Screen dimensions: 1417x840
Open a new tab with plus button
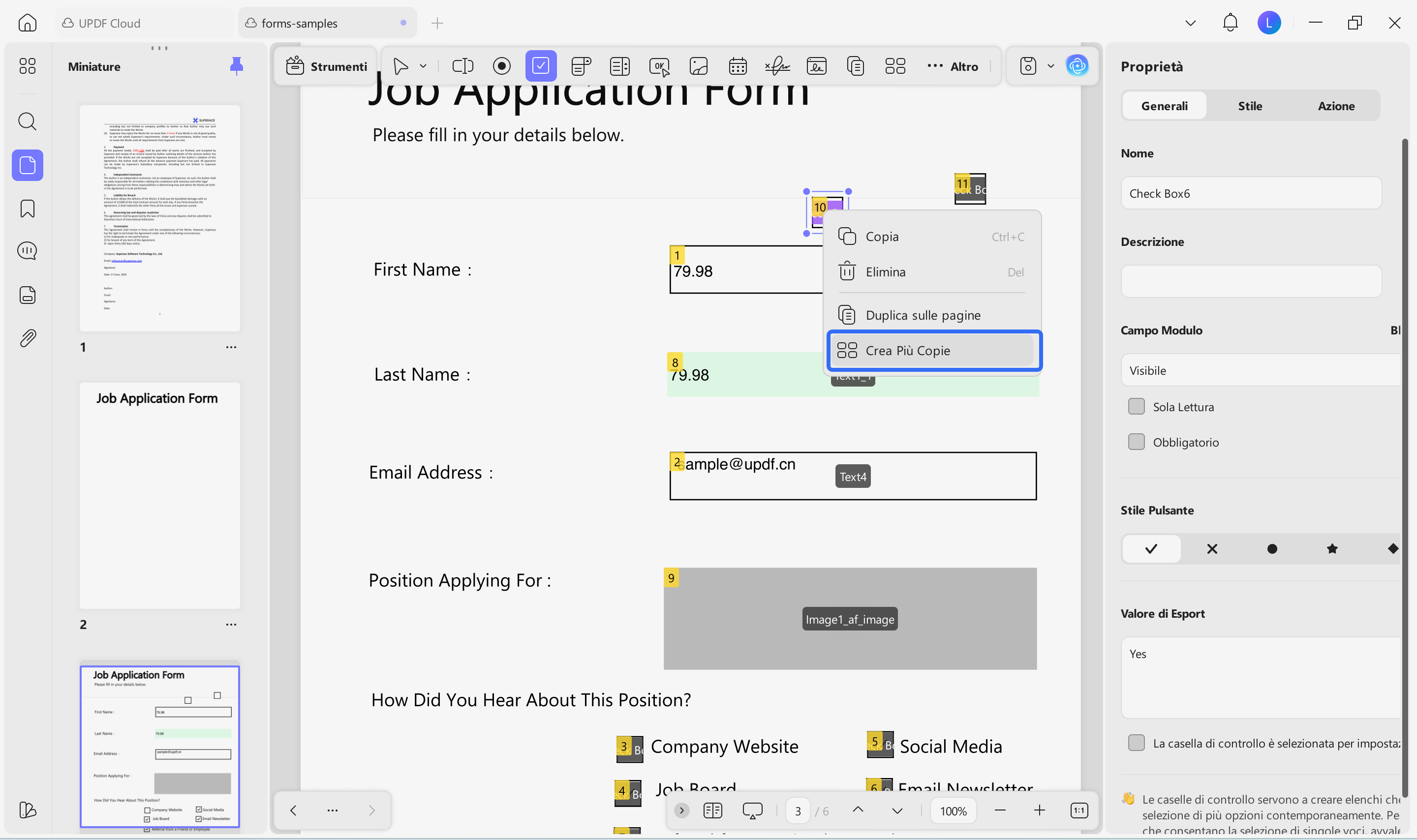pyautogui.click(x=437, y=23)
